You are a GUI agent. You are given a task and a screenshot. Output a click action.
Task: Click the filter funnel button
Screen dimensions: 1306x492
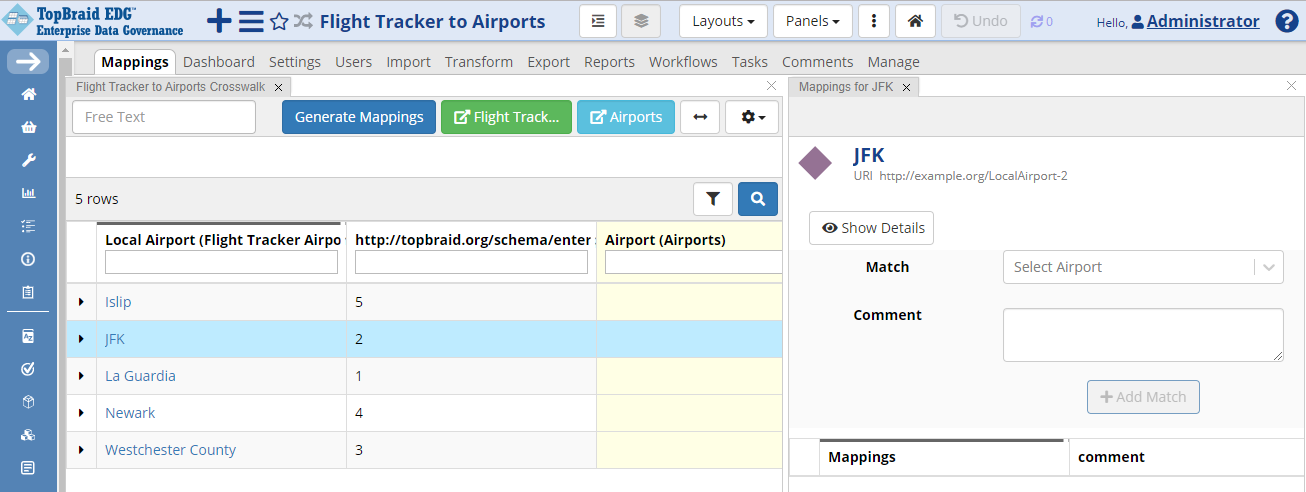[713, 199]
